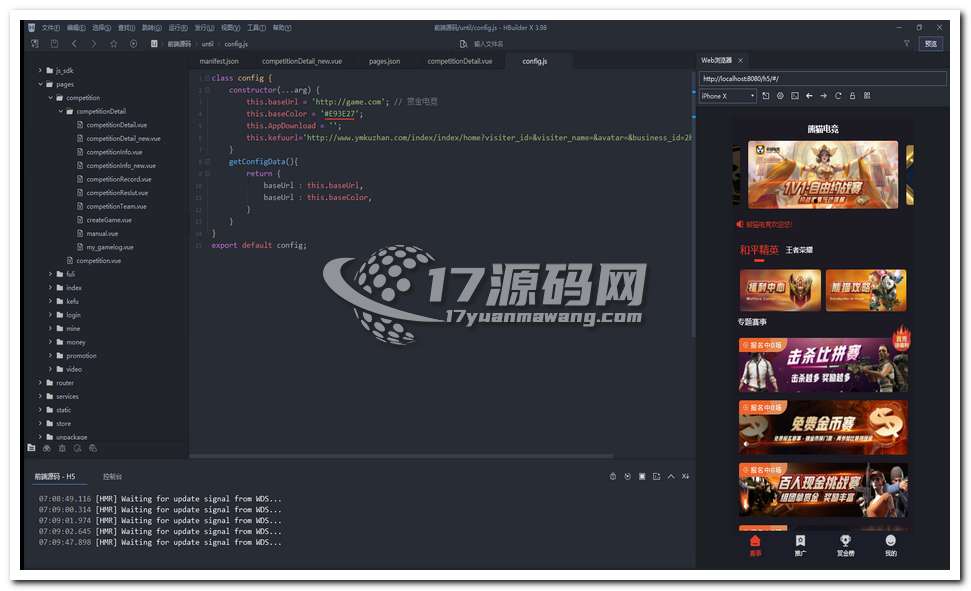Click the browser back arrow icon
Image resolution: width=971 pixels, height=591 pixels.
[809, 96]
